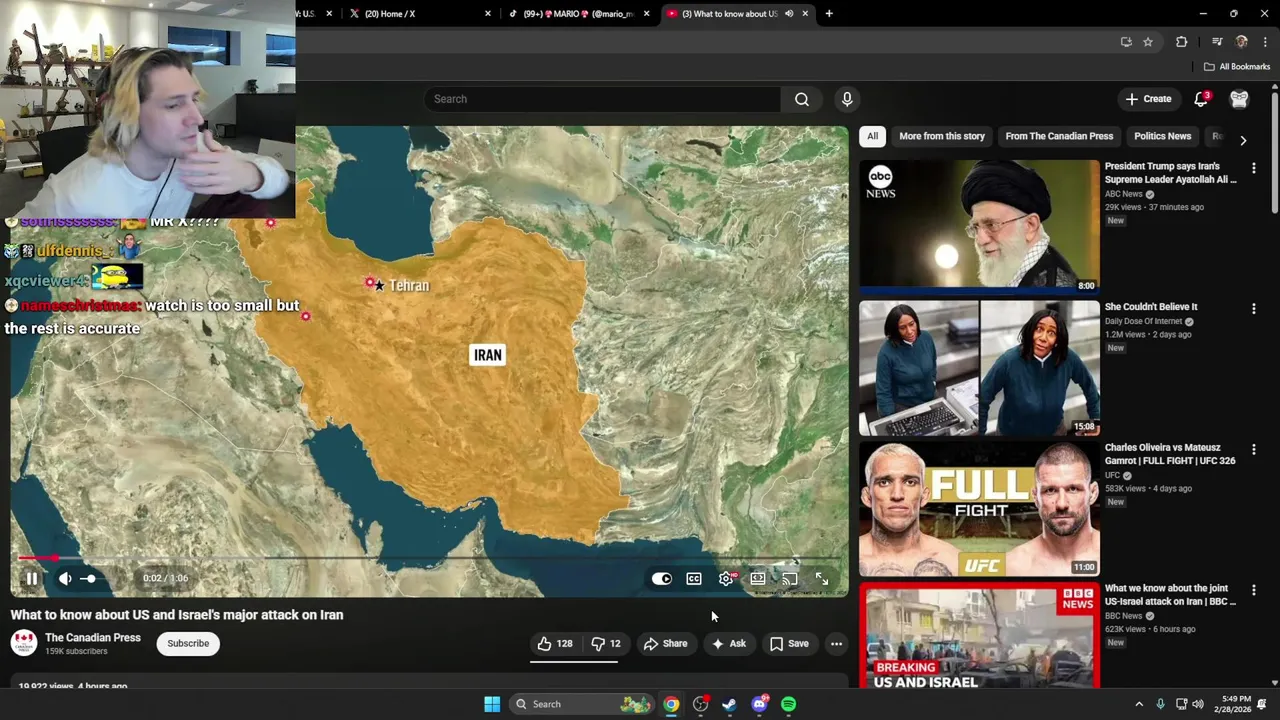Select Politics News chip
1280x720 pixels.
tap(1163, 136)
